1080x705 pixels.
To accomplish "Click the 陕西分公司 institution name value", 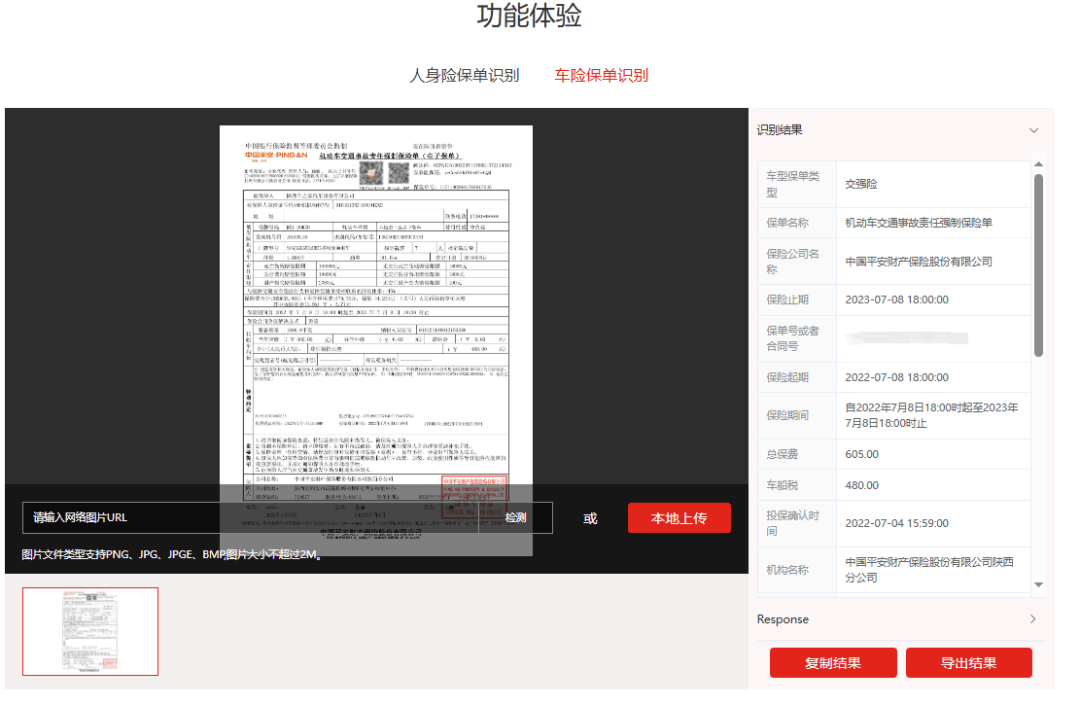I will [929, 570].
